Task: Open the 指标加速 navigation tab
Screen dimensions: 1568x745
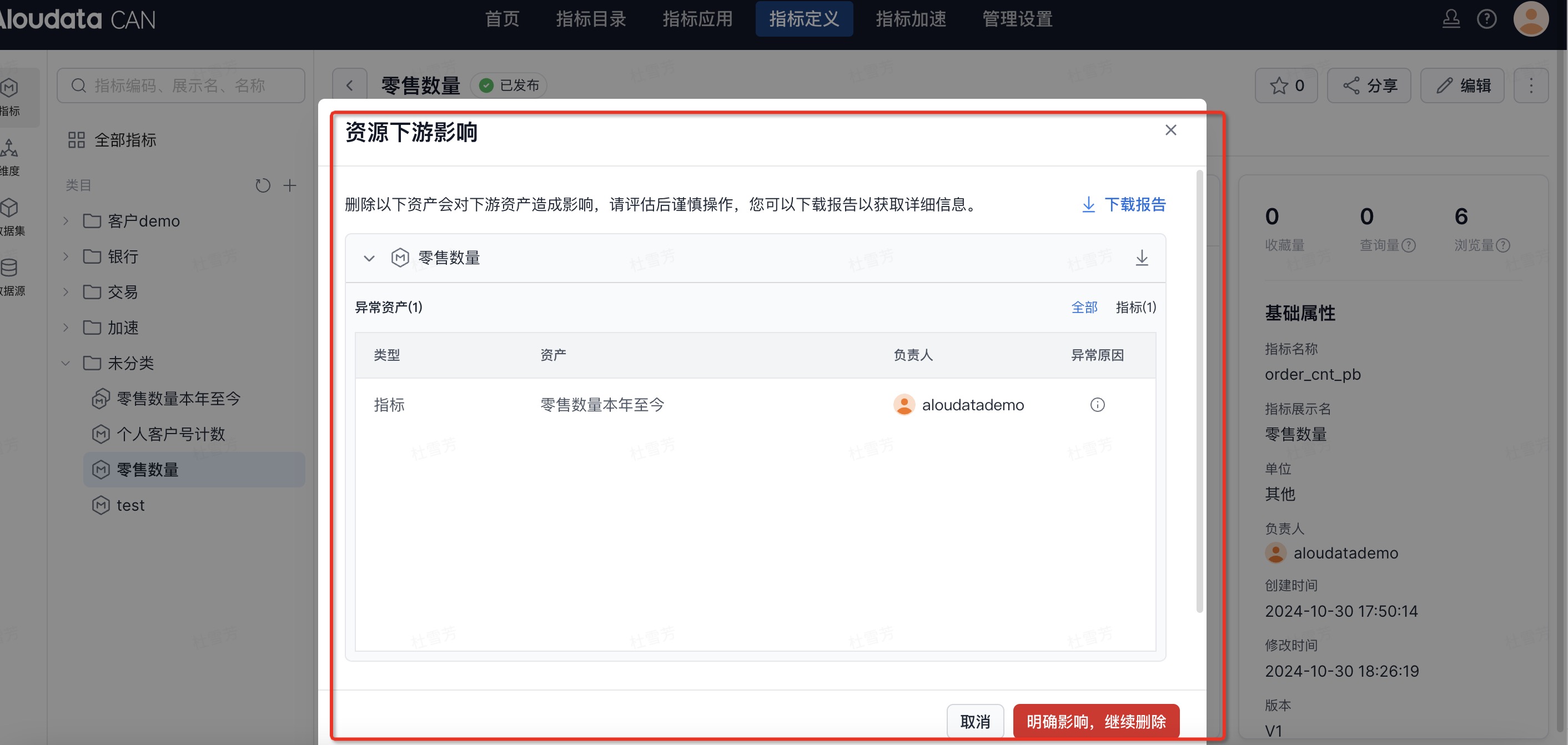Action: point(911,19)
